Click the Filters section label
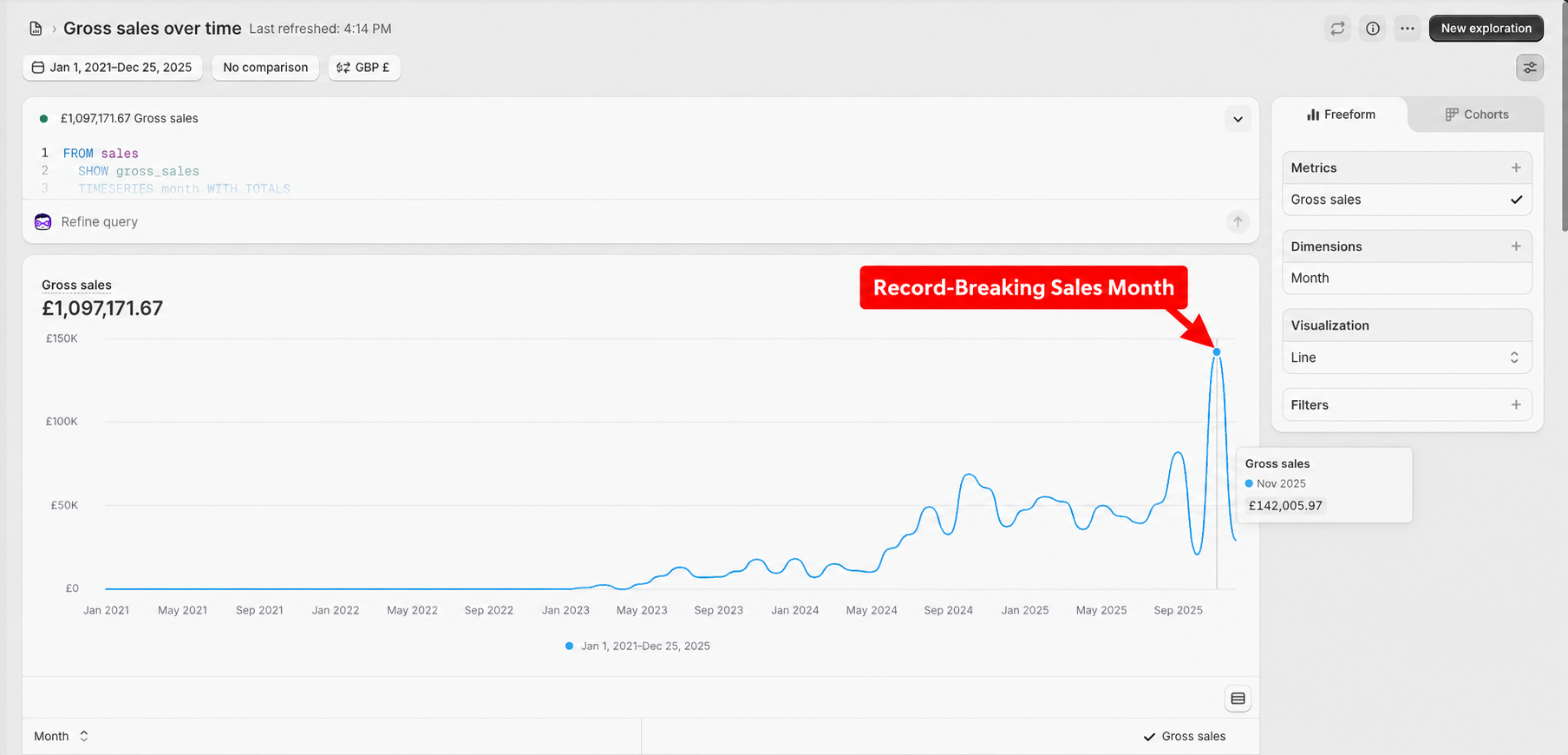This screenshot has width=1568, height=755. pyautogui.click(x=1310, y=404)
